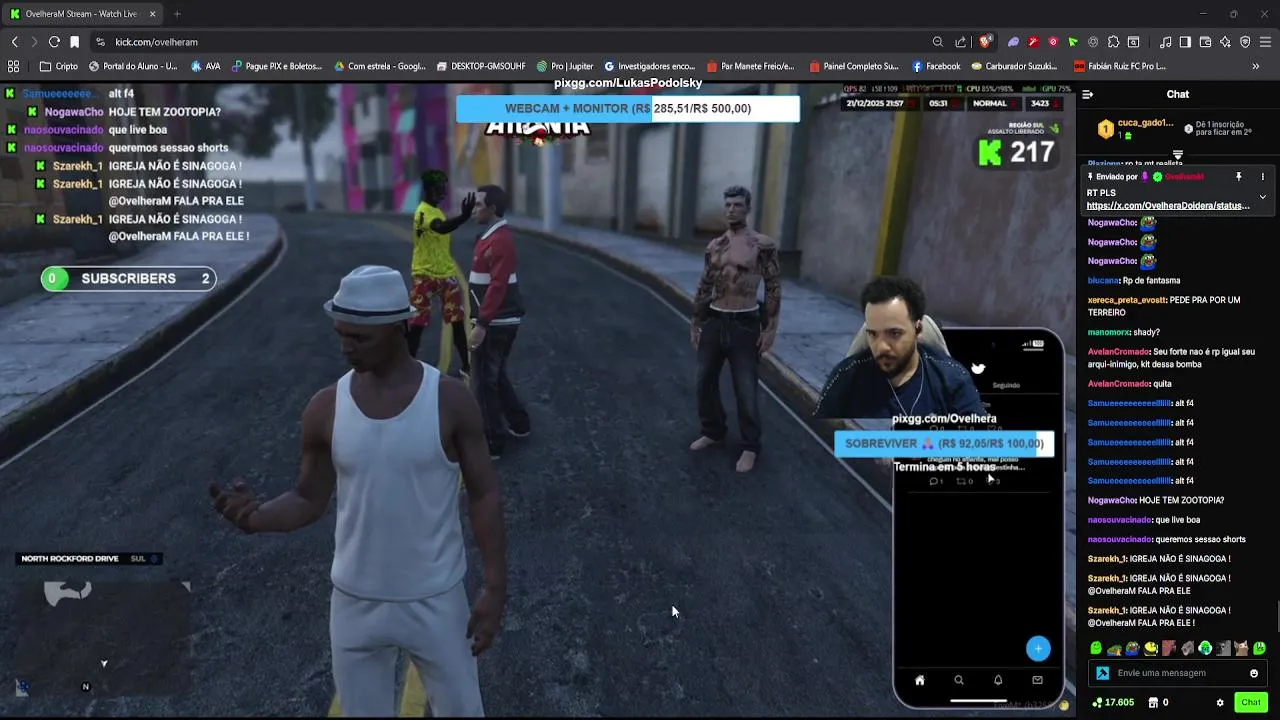Click the moderator hammer badge in message box
1280x720 pixels.
click(1102, 673)
